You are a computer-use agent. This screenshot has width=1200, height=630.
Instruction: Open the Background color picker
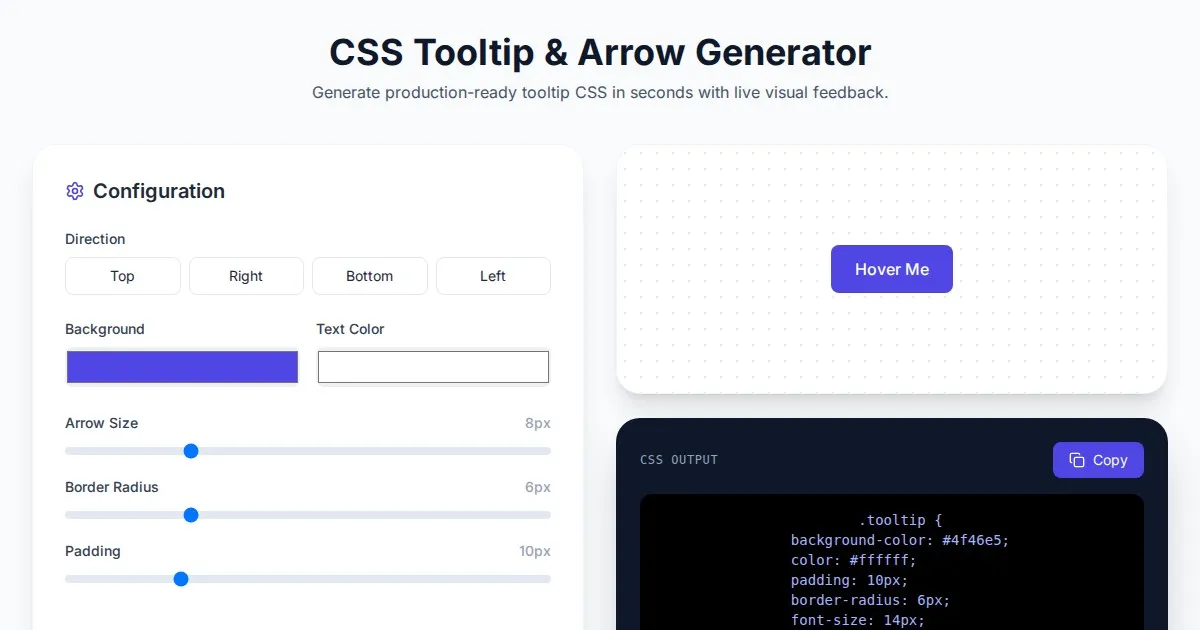(x=182, y=367)
